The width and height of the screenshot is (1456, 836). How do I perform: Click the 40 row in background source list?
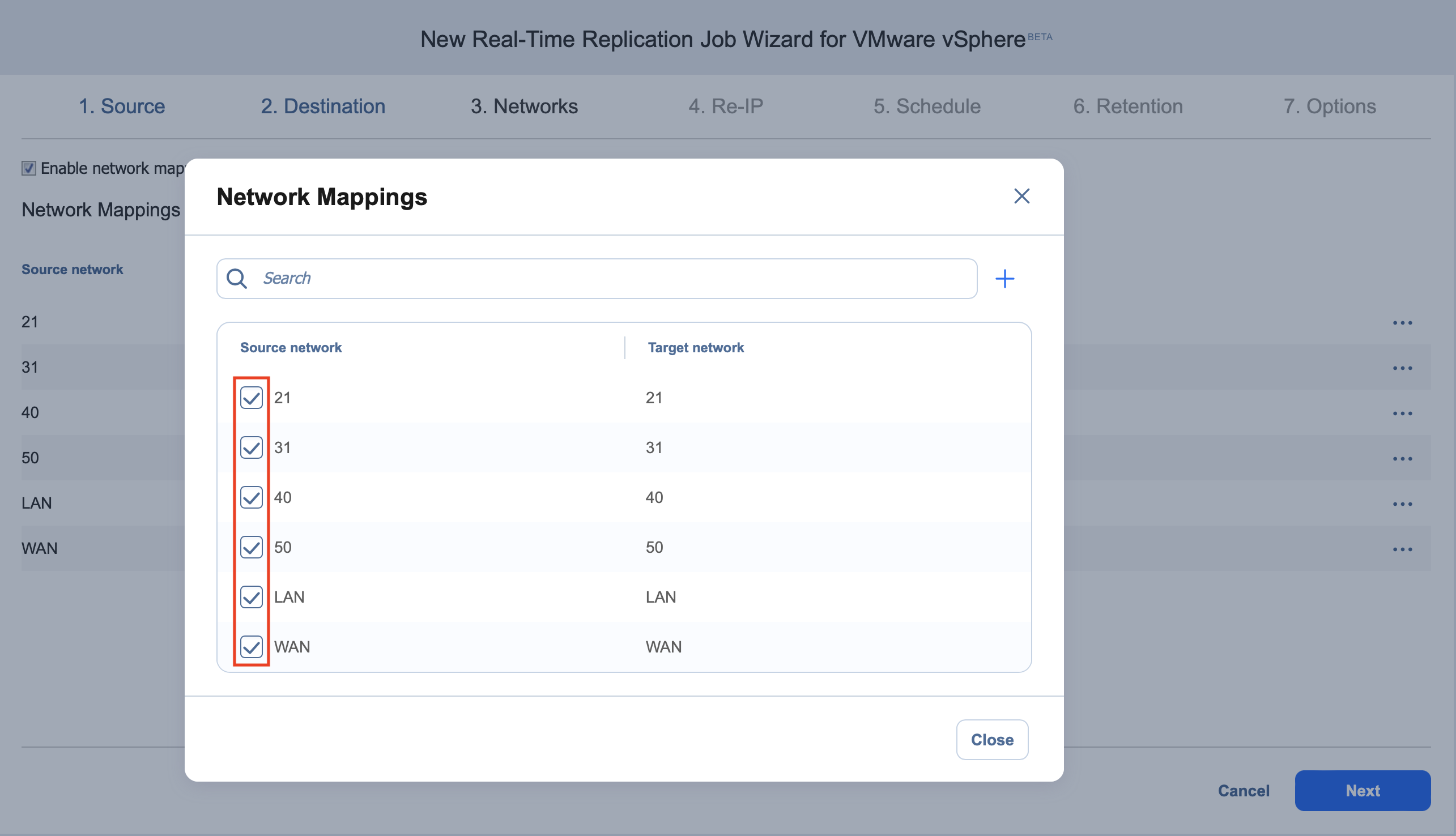(31, 413)
